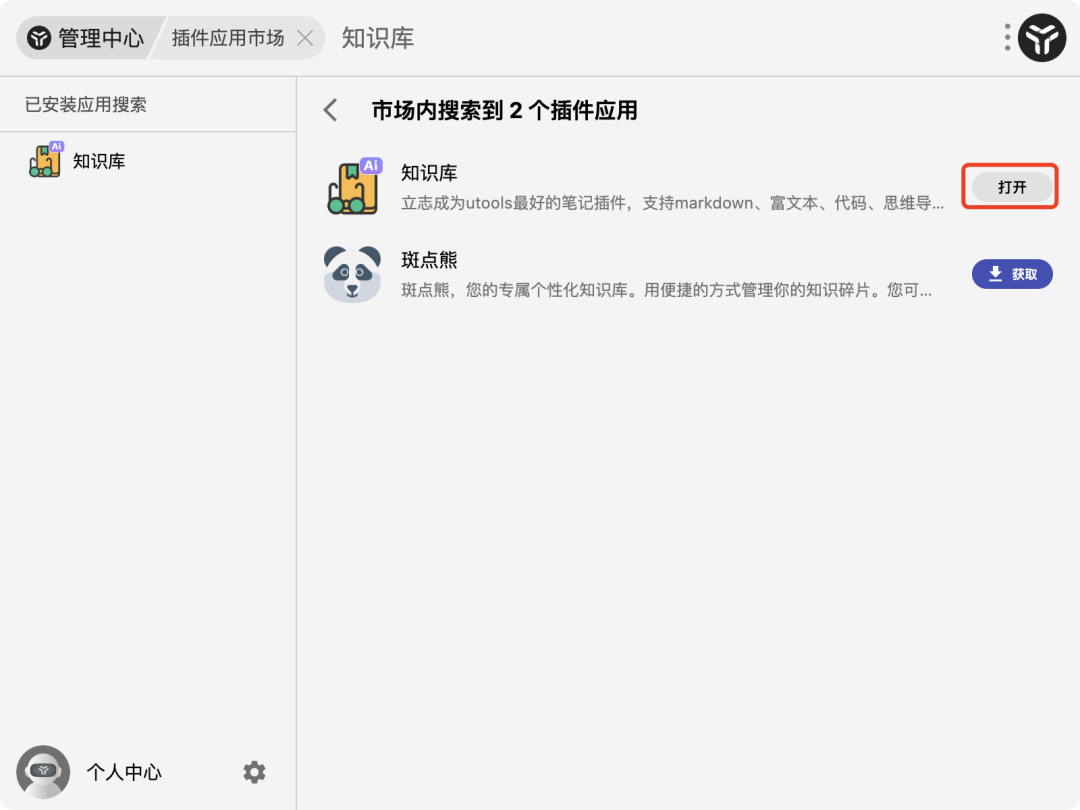Open the 管理中心 tab
1080x810 pixels.
[x=86, y=38]
